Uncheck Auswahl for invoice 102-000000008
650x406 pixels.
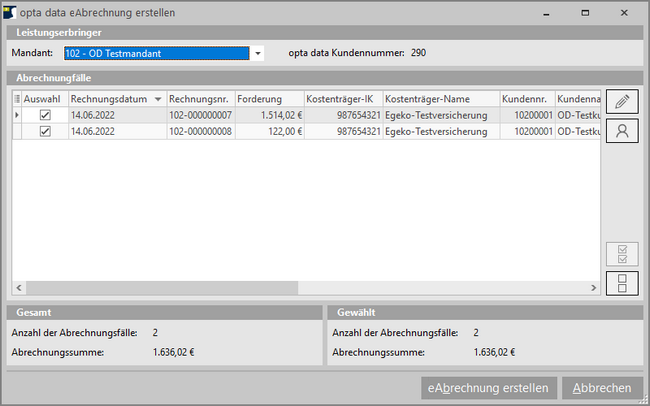(44, 132)
